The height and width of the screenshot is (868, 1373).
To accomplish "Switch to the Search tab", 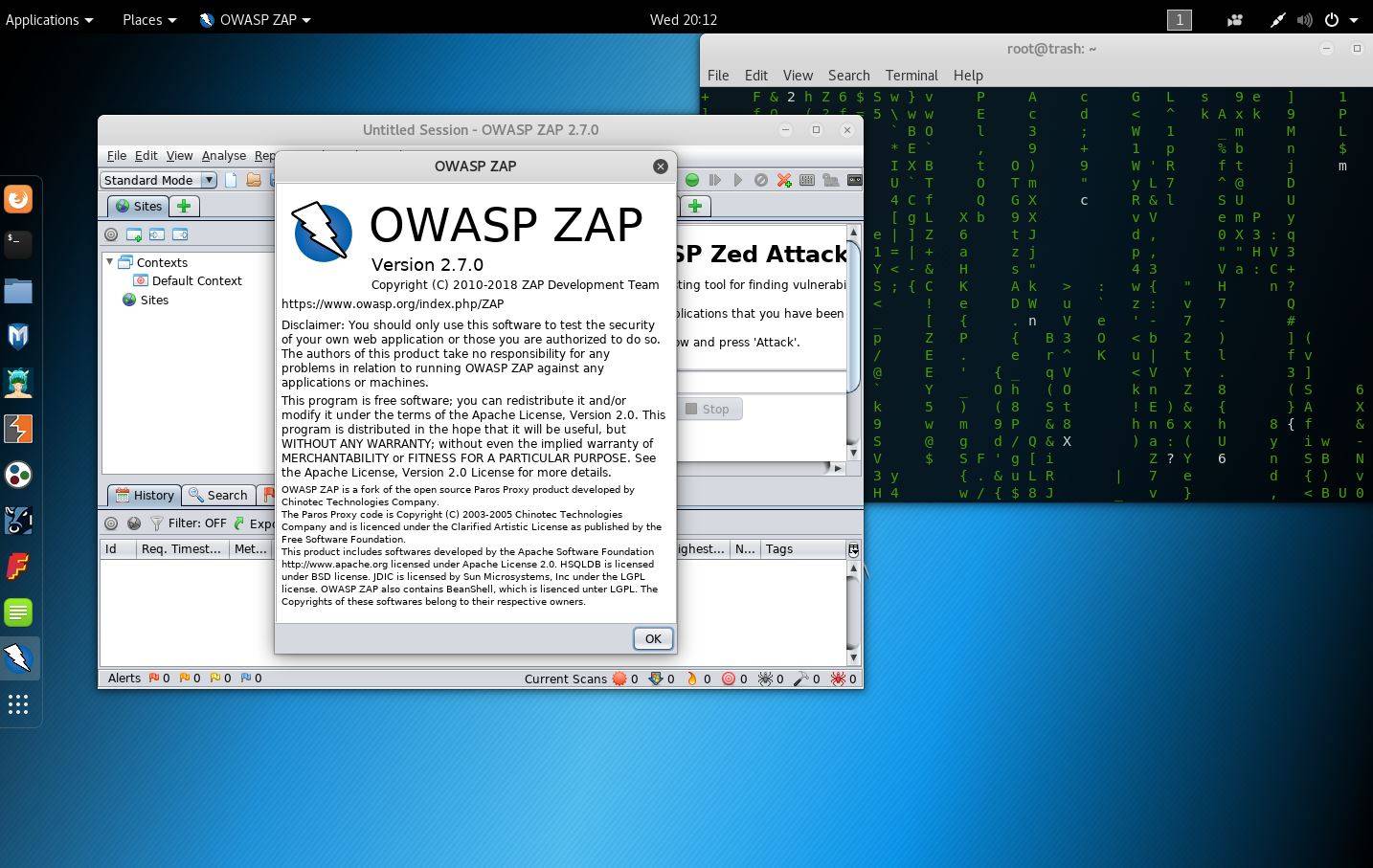I will 218,495.
